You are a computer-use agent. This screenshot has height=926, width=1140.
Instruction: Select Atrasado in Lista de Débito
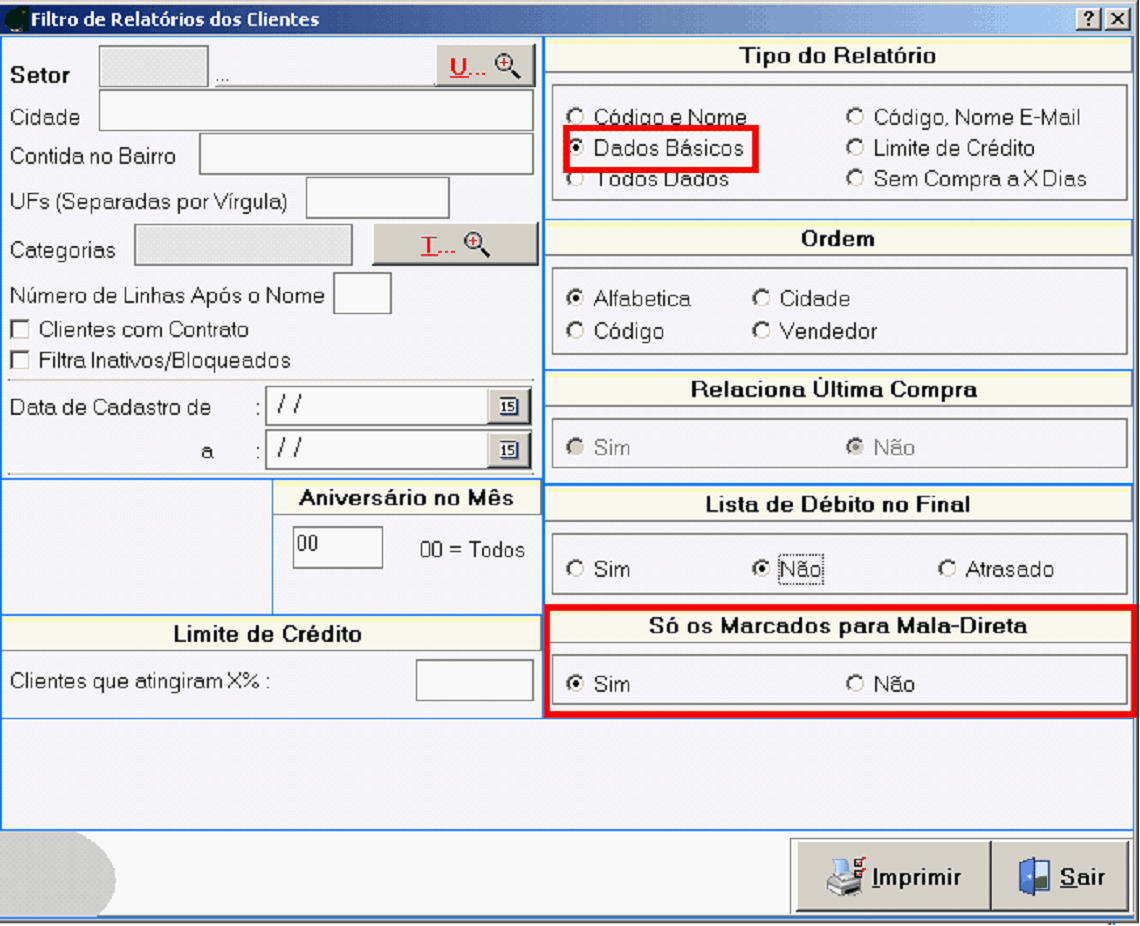pyautogui.click(x=947, y=569)
